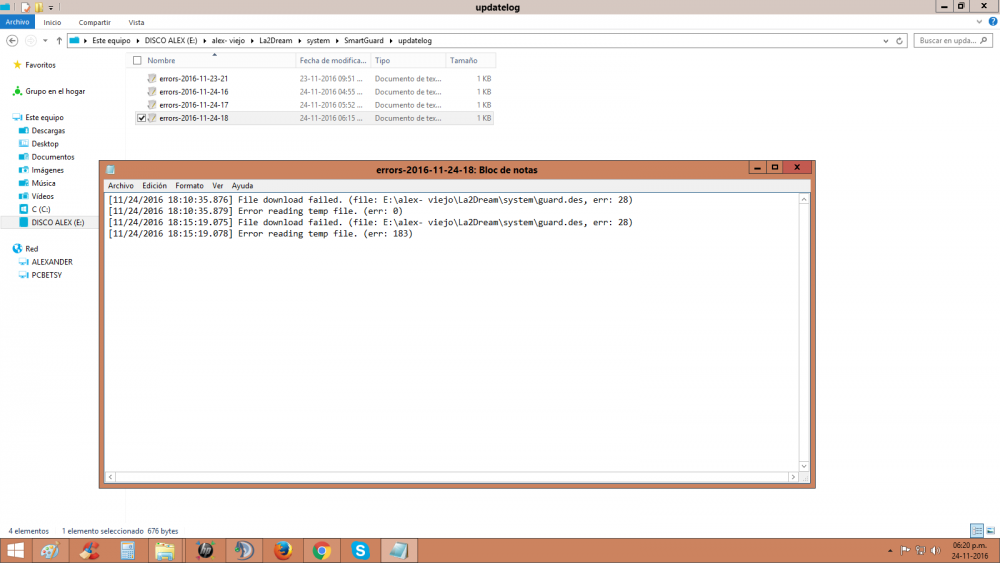Refresh the updatelog folder view
The image size is (1000, 563).
tap(900, 41)
